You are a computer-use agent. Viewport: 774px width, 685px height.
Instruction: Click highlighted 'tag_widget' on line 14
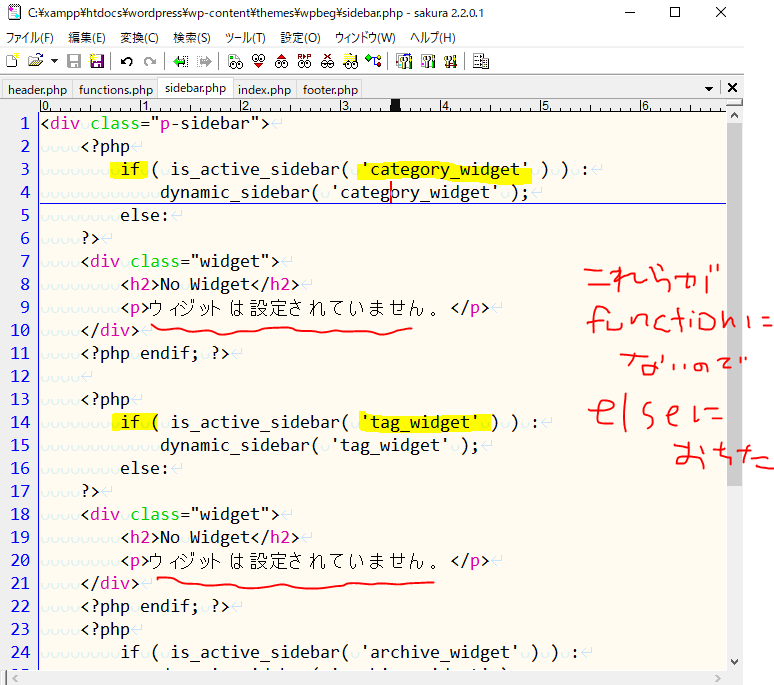419,422
